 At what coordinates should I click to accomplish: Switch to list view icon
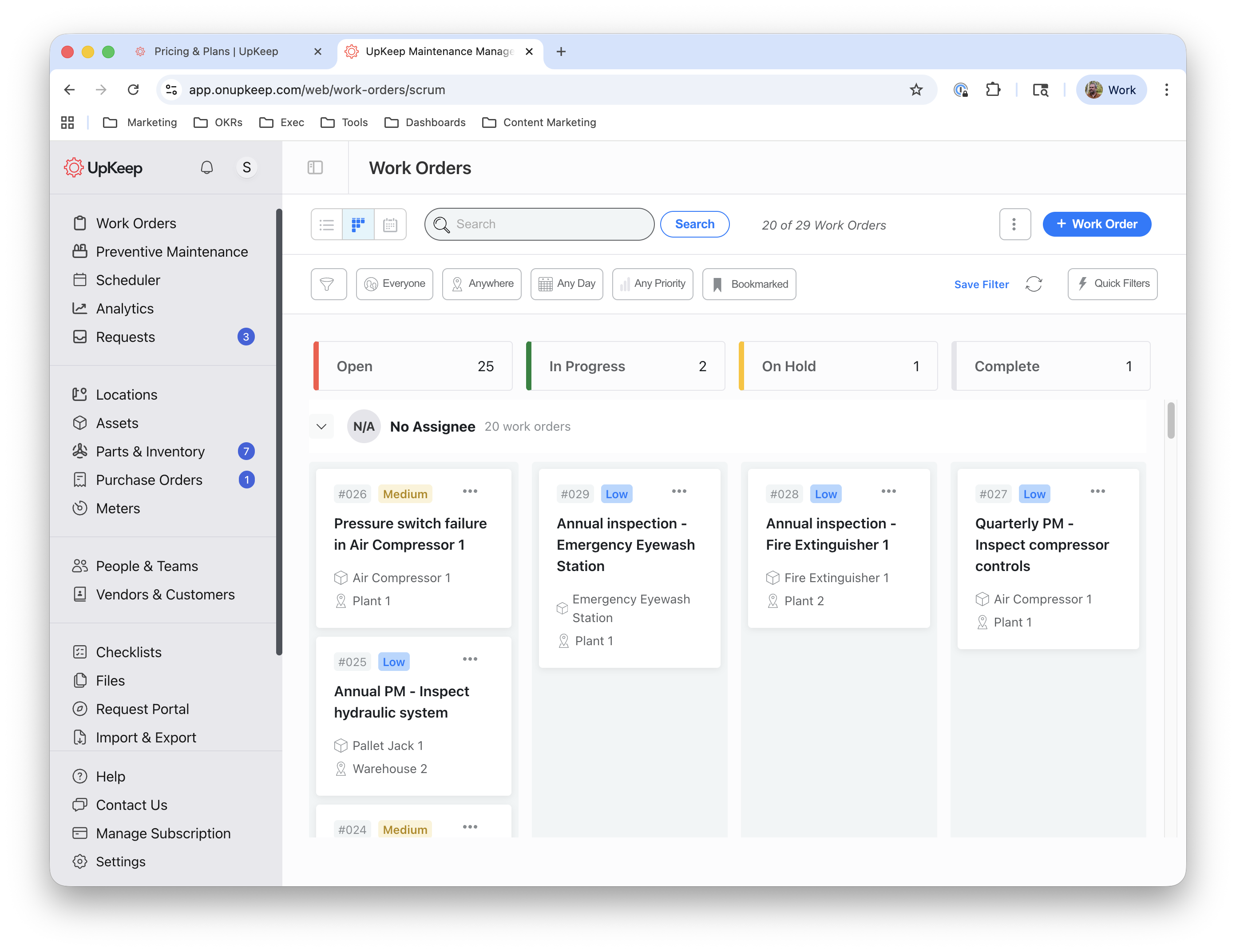(327, 225)
